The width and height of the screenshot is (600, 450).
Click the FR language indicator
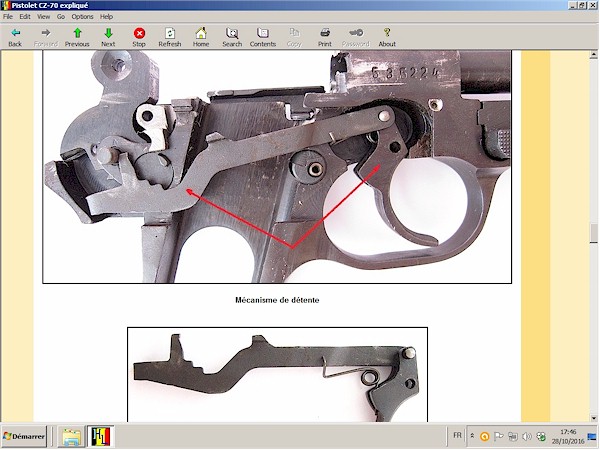[457, 435]
